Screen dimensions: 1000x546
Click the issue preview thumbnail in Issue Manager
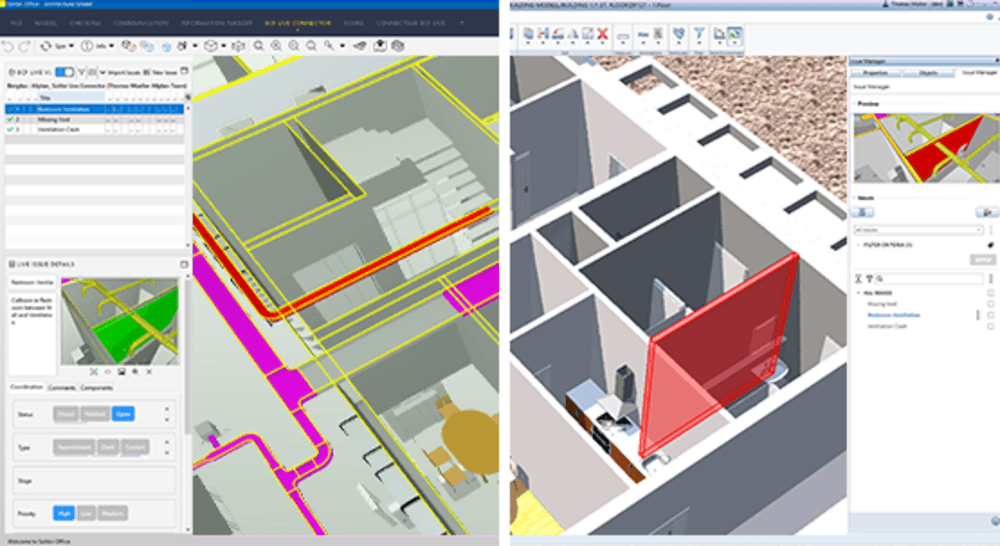(926, 148)
